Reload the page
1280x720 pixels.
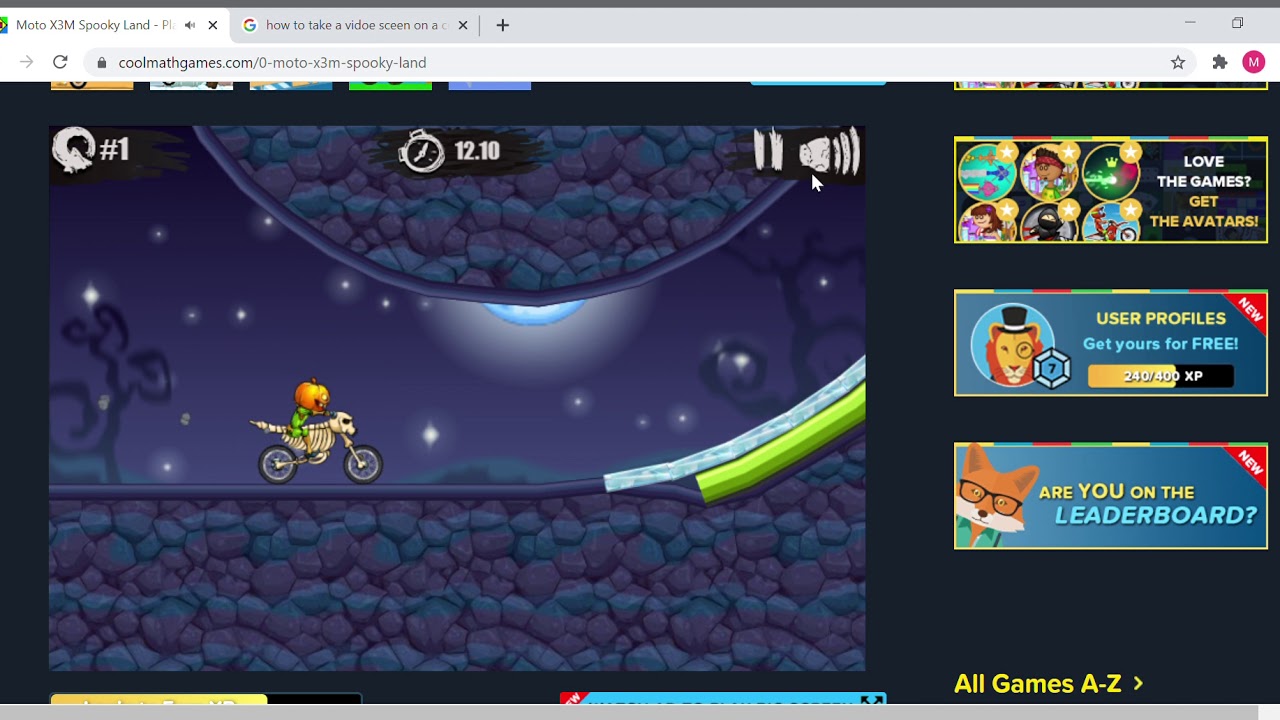click(60, 62)
